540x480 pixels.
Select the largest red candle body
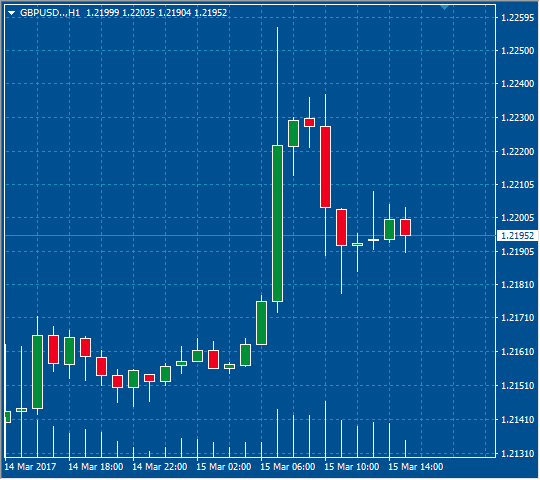pyautogui.click(x=325, y=167)
